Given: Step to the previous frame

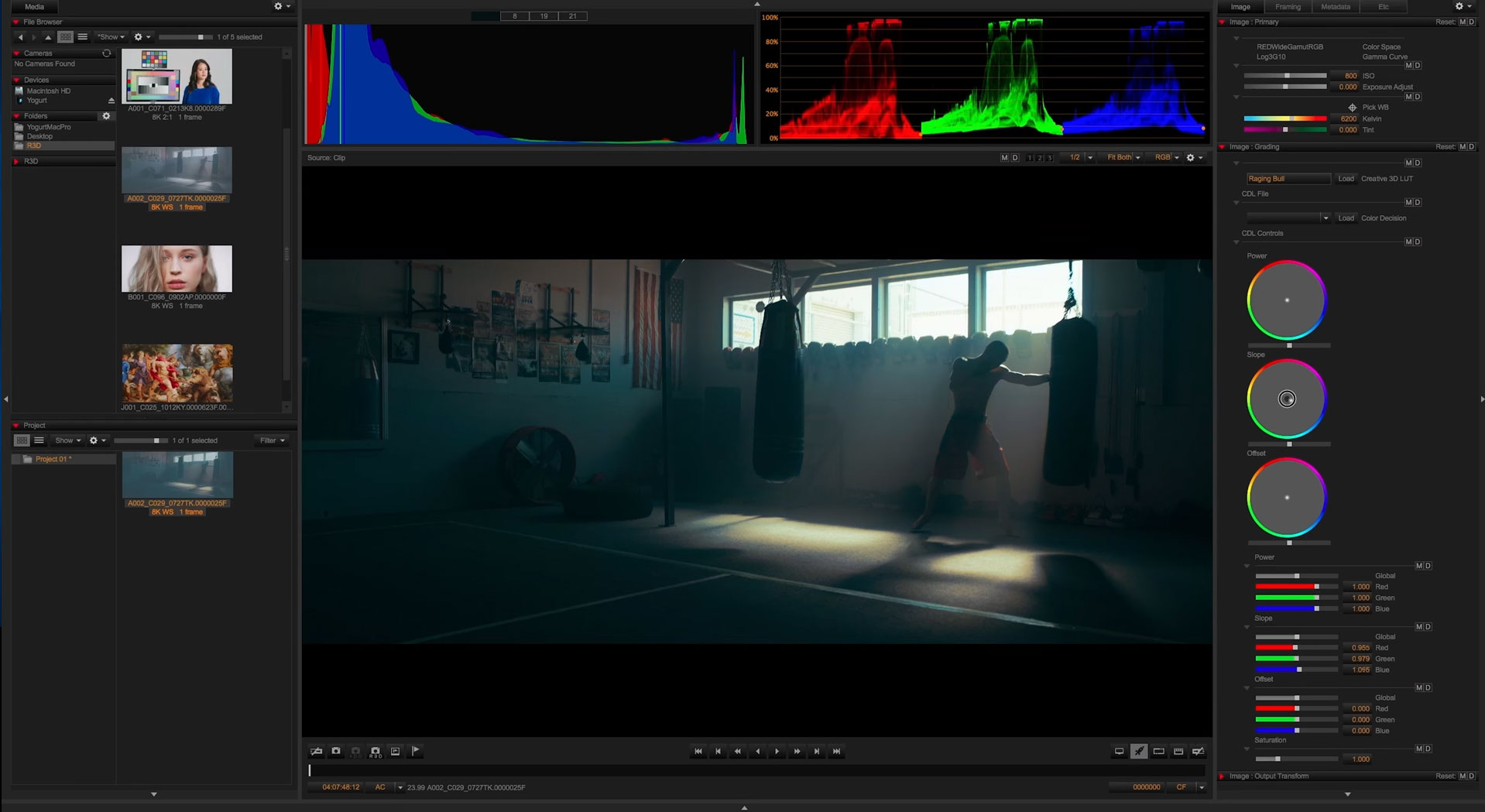Looking at the screenshot, I should [x=718, y=751].
